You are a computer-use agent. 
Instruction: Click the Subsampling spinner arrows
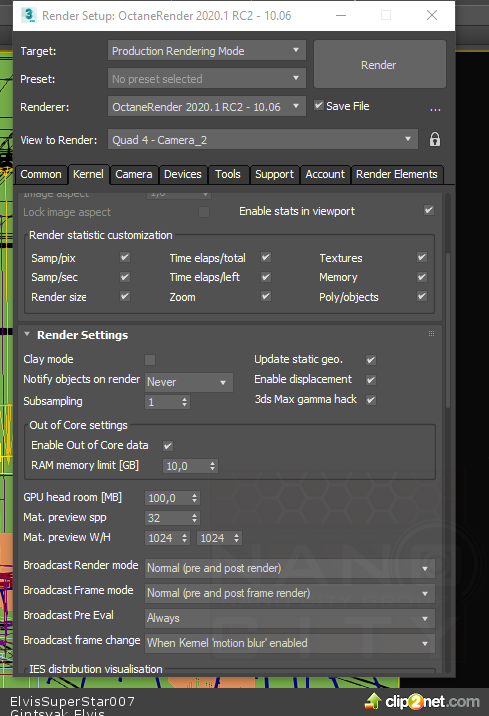point(184,402)
